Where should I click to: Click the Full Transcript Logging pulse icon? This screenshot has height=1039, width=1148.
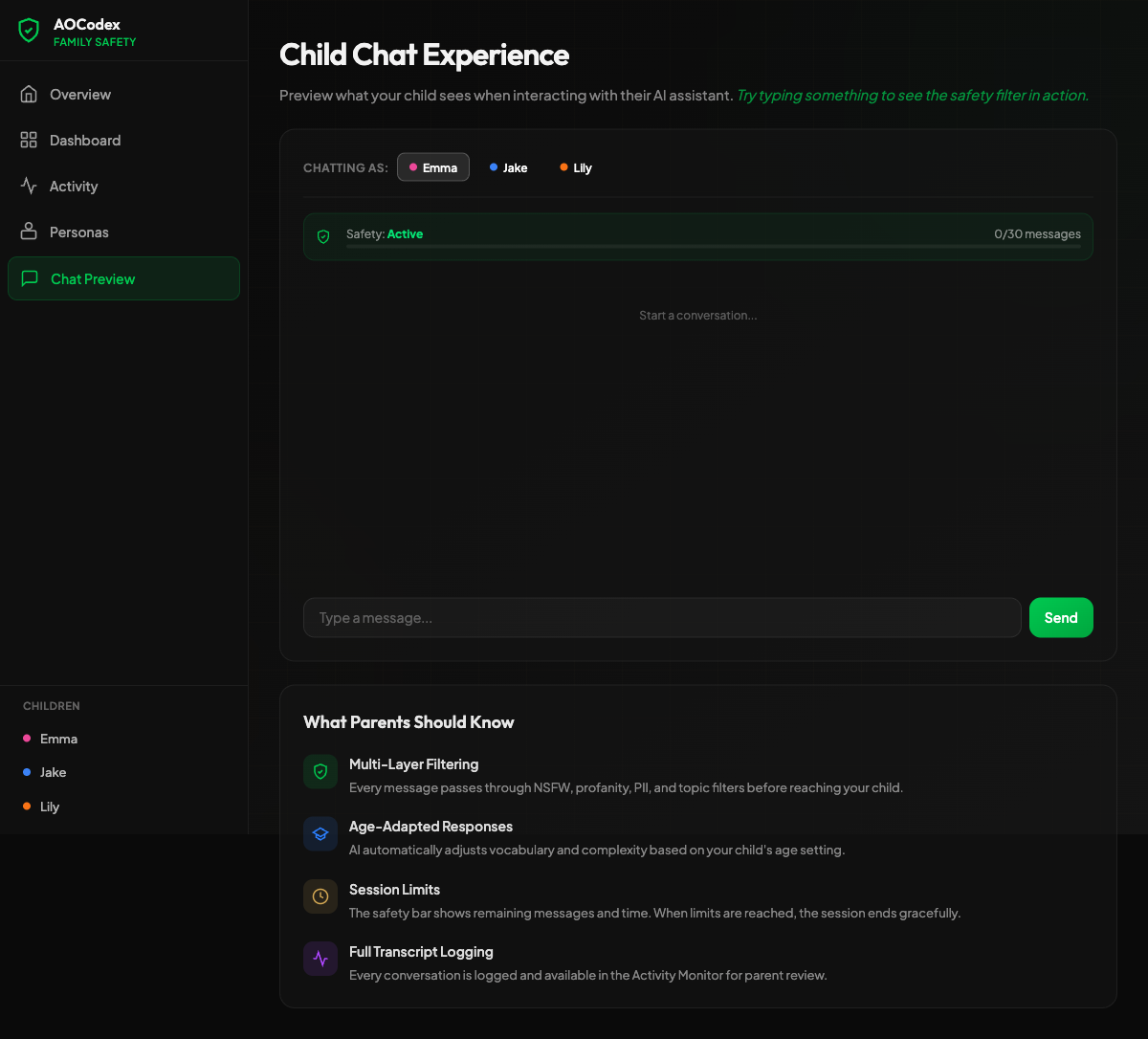tap(320, 959)
